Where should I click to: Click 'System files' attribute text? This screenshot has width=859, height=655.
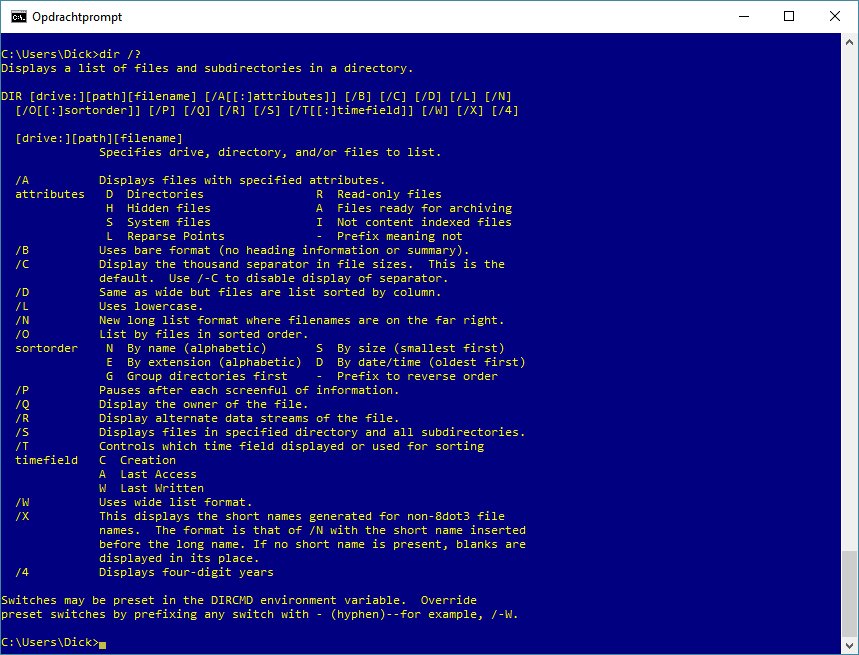169,222
